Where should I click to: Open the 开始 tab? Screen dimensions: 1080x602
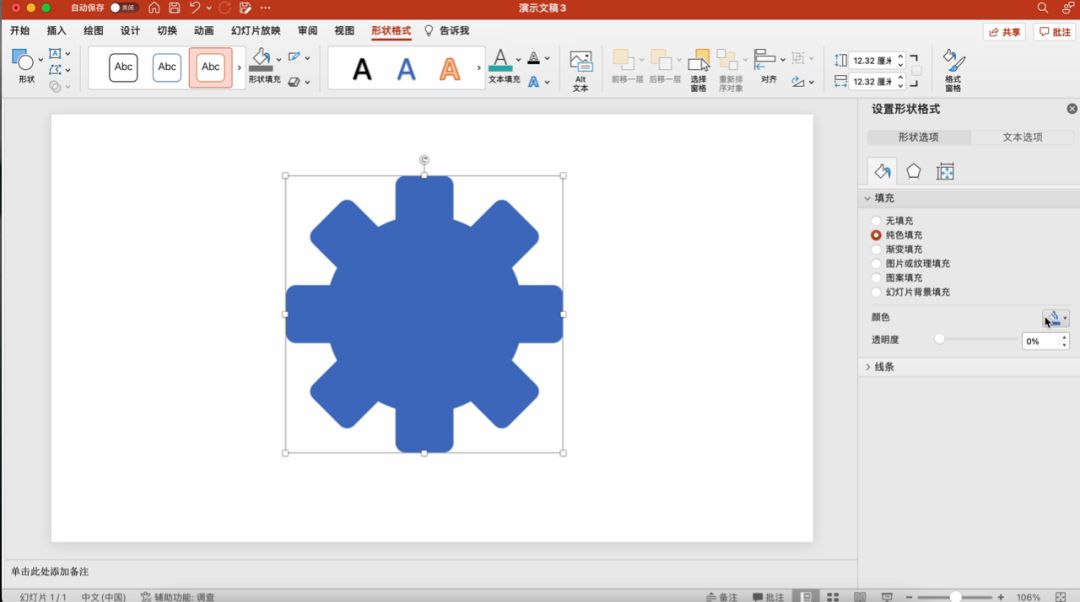coord(20,30)
